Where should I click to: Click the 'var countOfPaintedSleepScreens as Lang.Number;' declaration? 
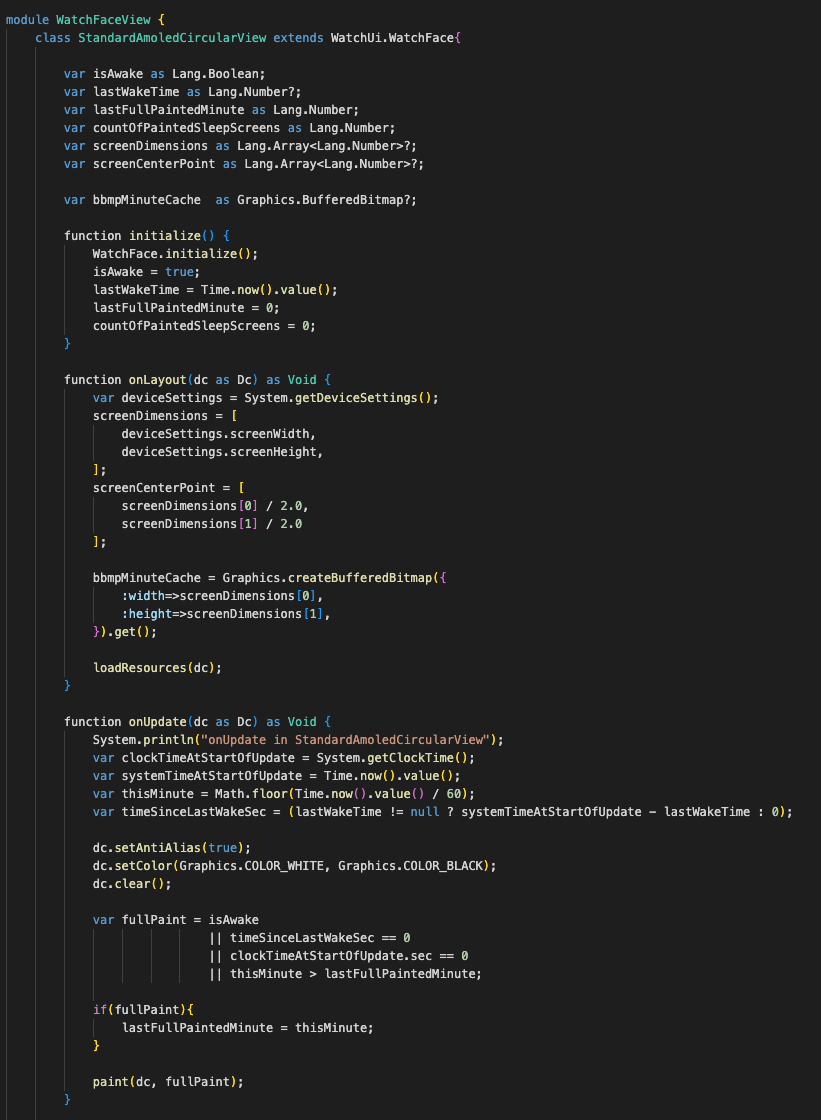point(229,128)
